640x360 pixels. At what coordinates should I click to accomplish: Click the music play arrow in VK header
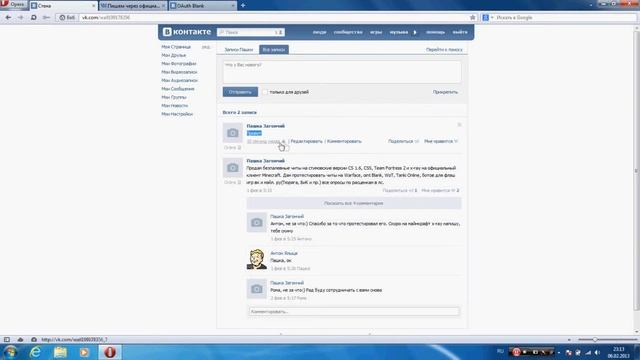(415, 32)
